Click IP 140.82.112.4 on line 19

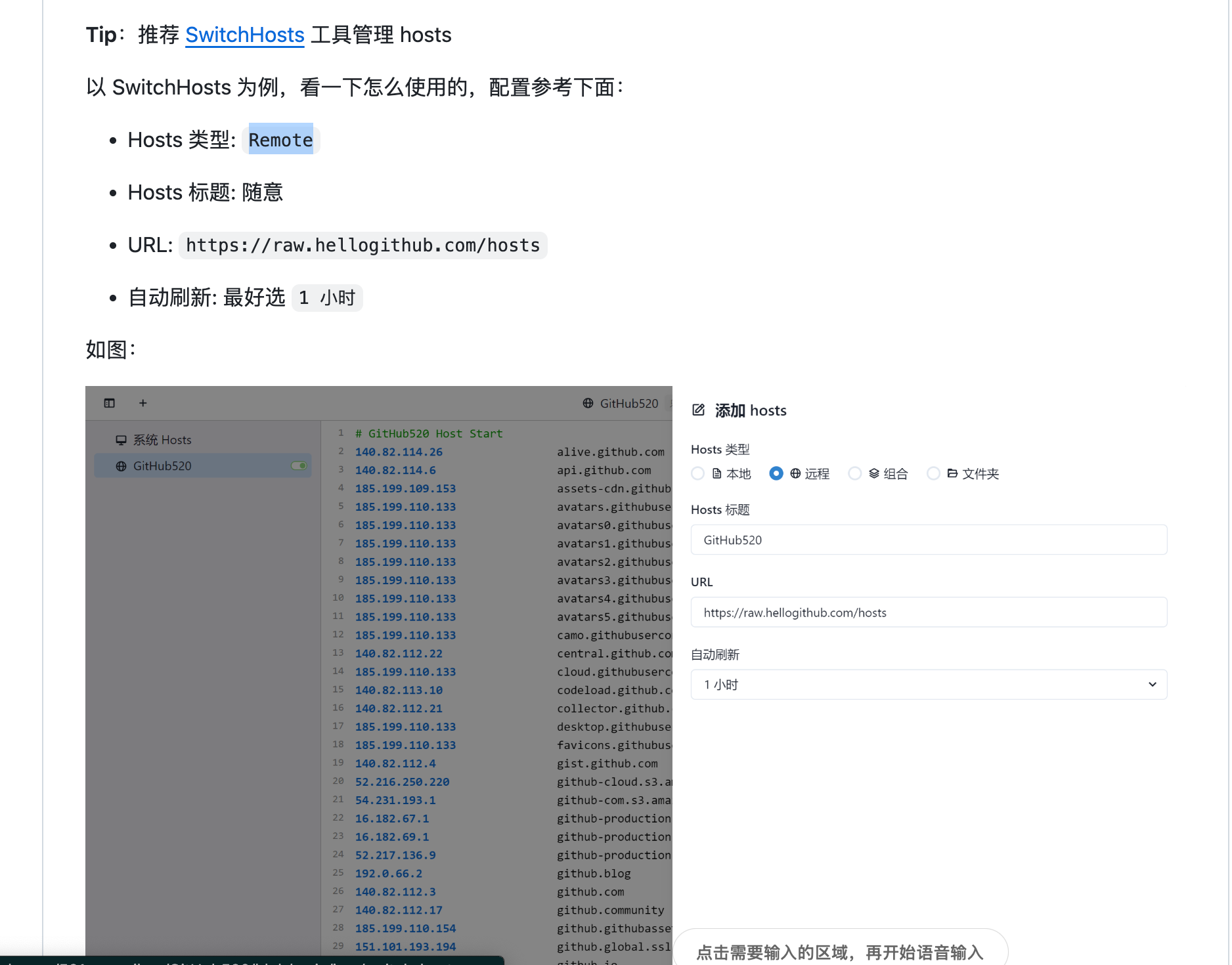[x=395, y=764]
